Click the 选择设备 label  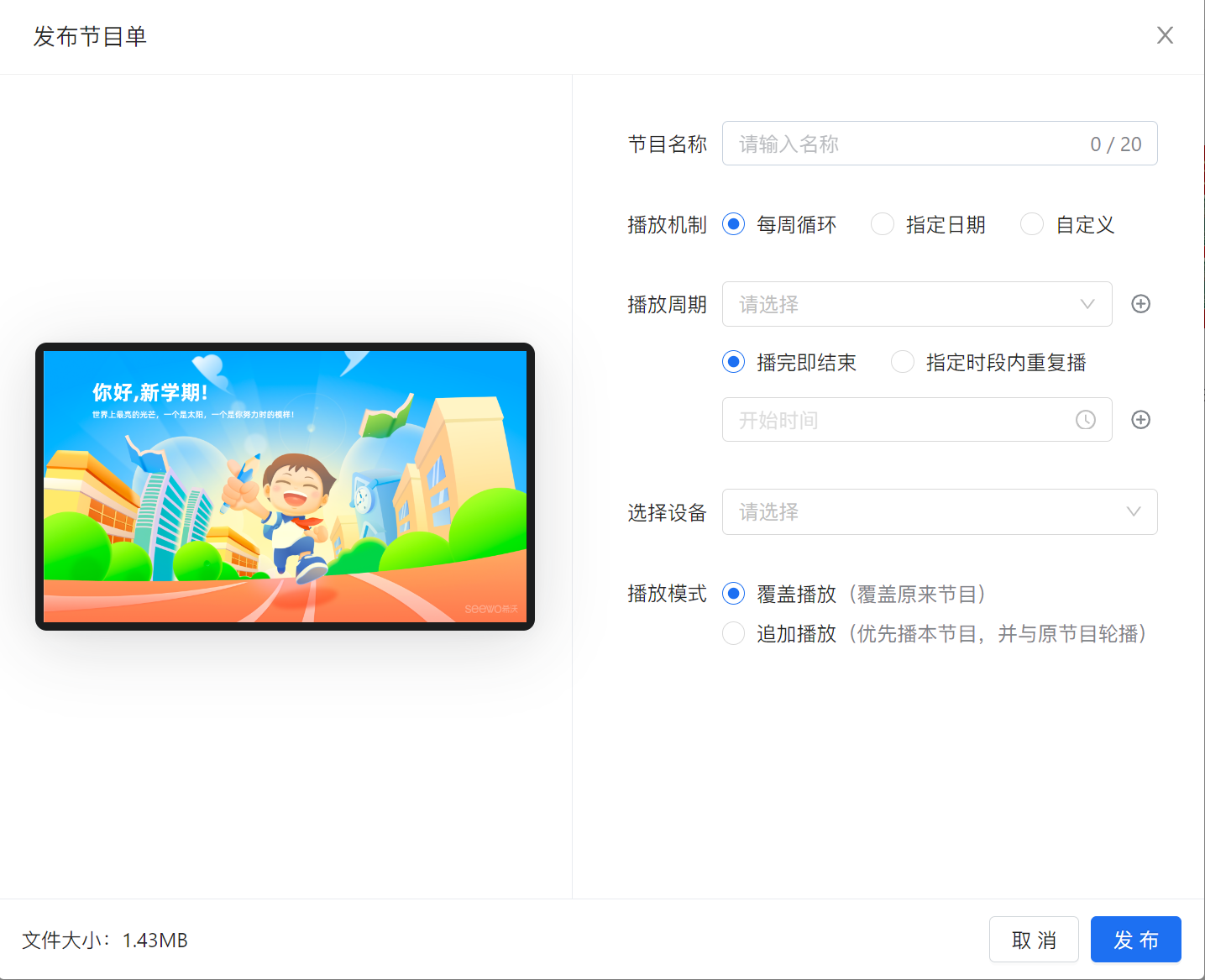tap(668, 512)
